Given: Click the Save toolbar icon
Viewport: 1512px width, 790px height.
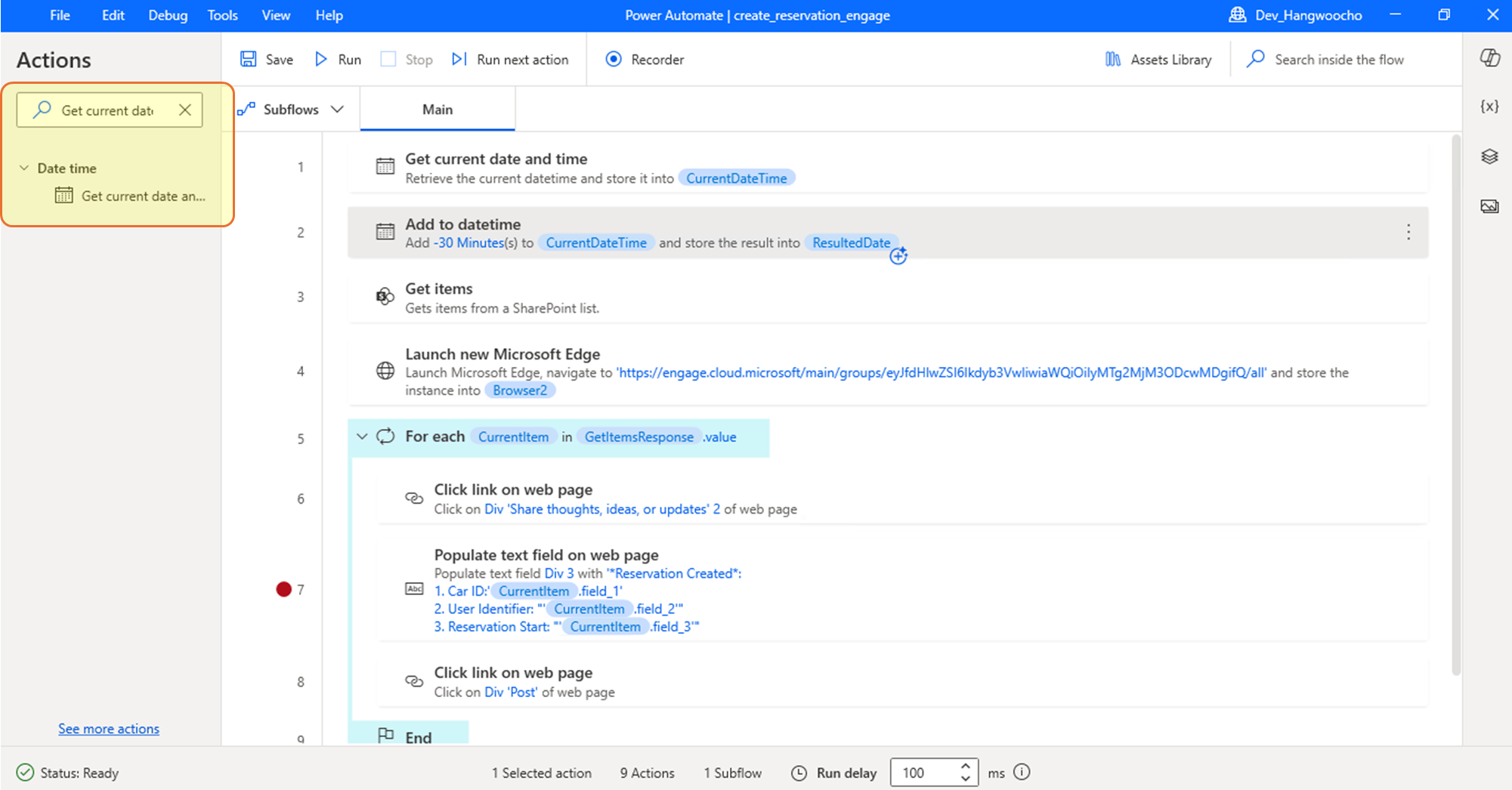Looking at the screenshot, I should (248, 59).
